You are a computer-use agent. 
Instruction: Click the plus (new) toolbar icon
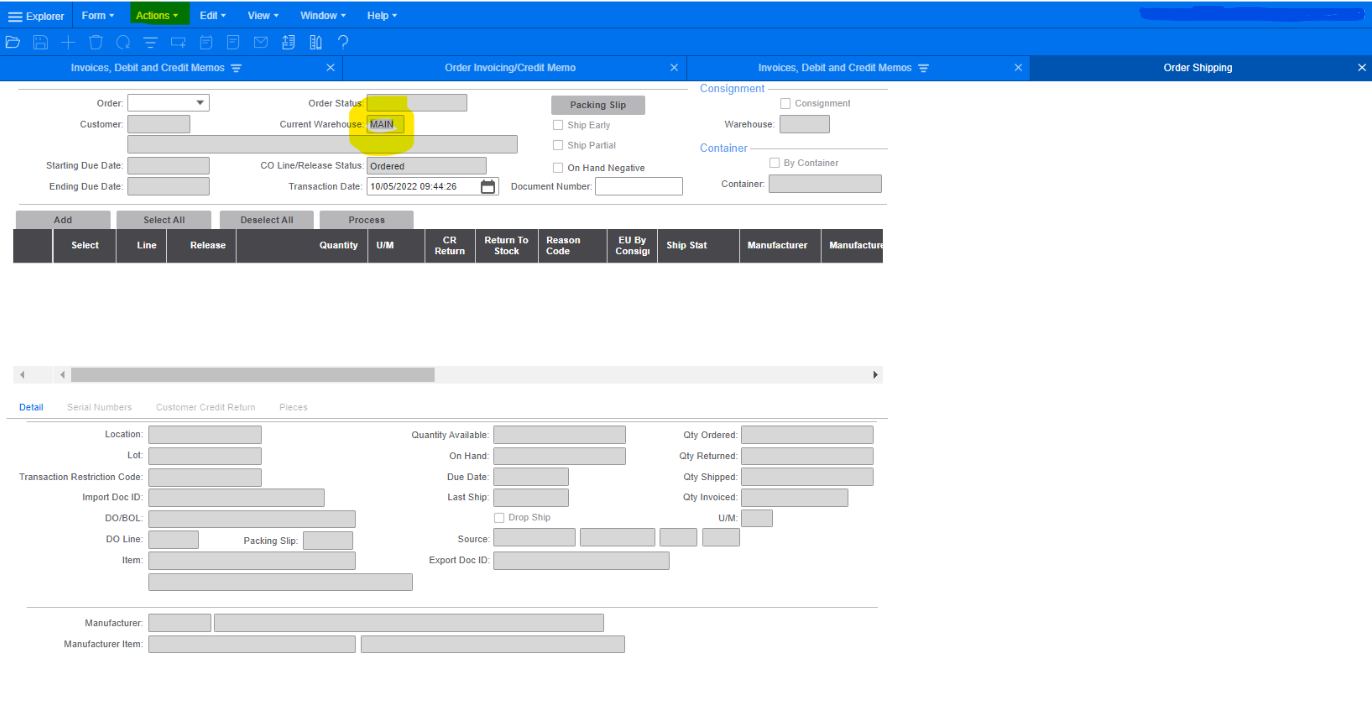pos(68,42)
